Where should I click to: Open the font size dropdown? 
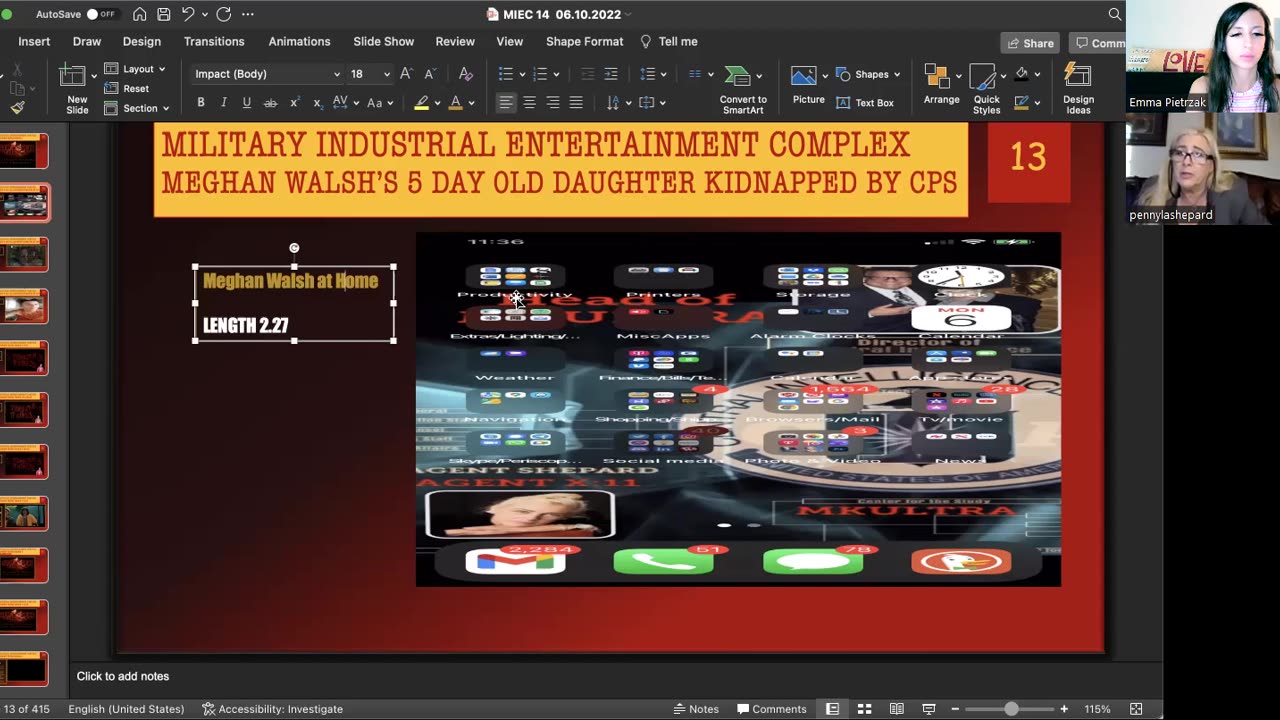tap(387, 74)
